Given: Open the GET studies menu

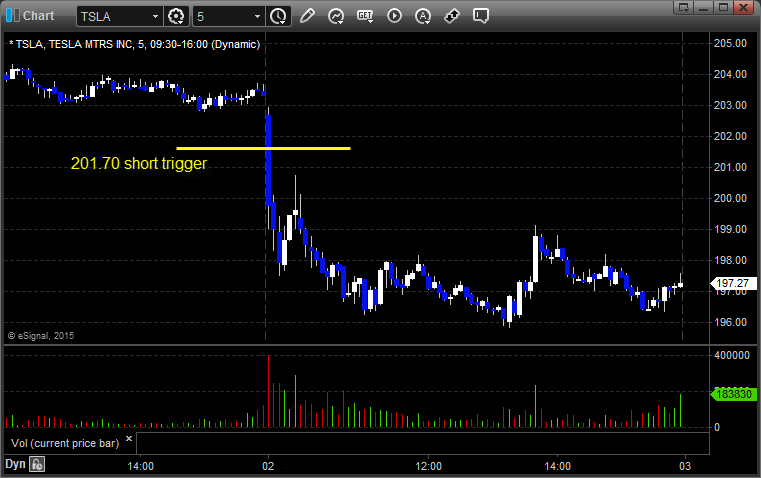Looking at the screenshot, I should pyautogui.click(x=365, y=16).
